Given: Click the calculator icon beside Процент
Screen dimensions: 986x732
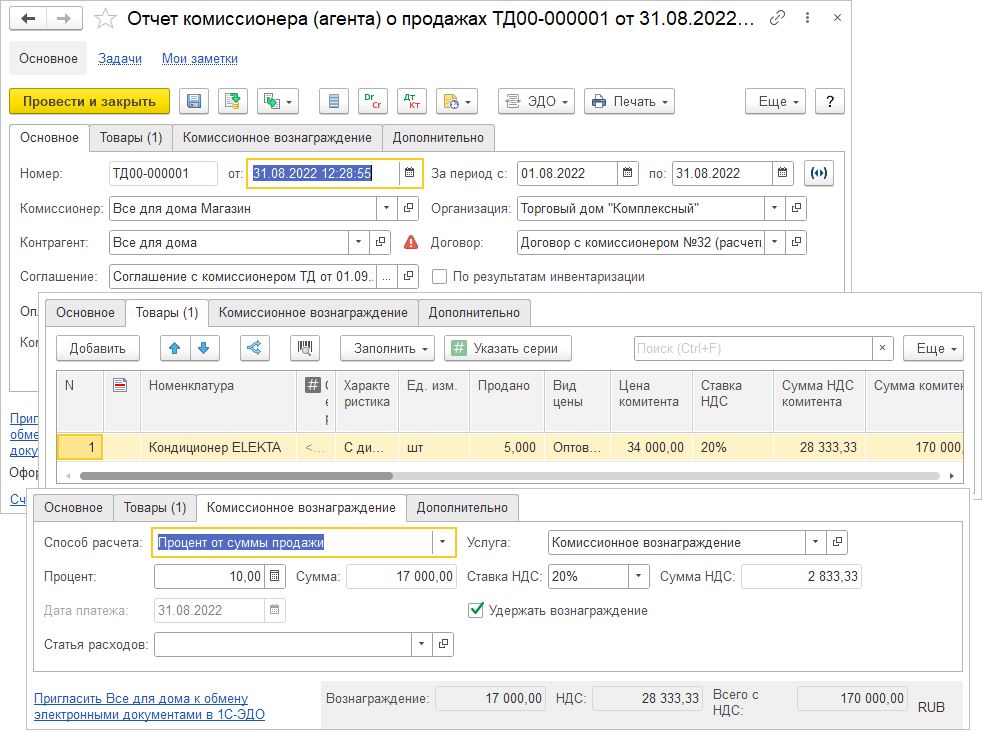Looking at the screenshot, I should [x=276, y=576].
